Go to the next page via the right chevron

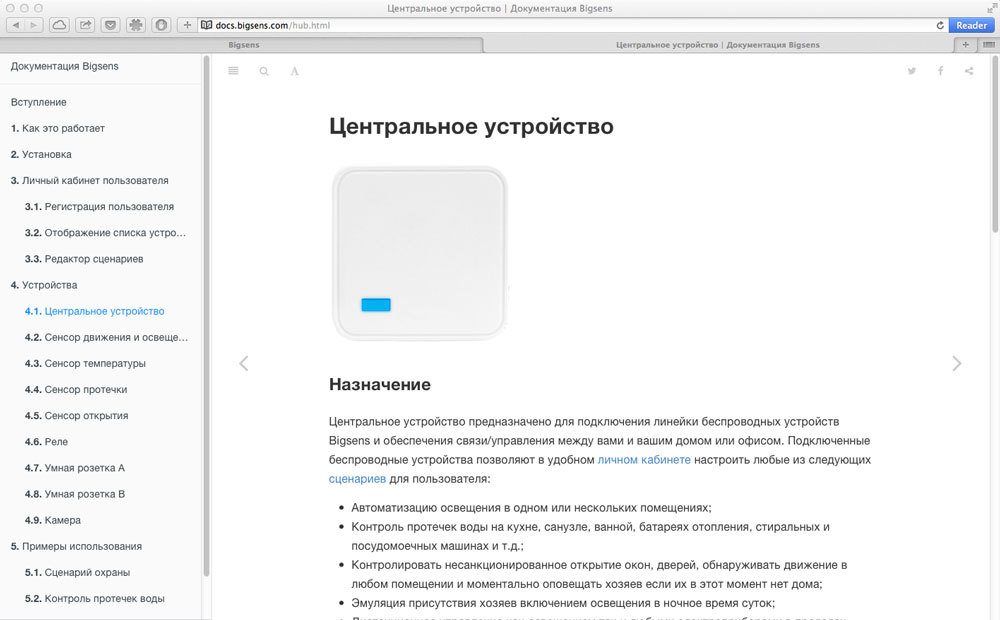[x=956, y=363]
